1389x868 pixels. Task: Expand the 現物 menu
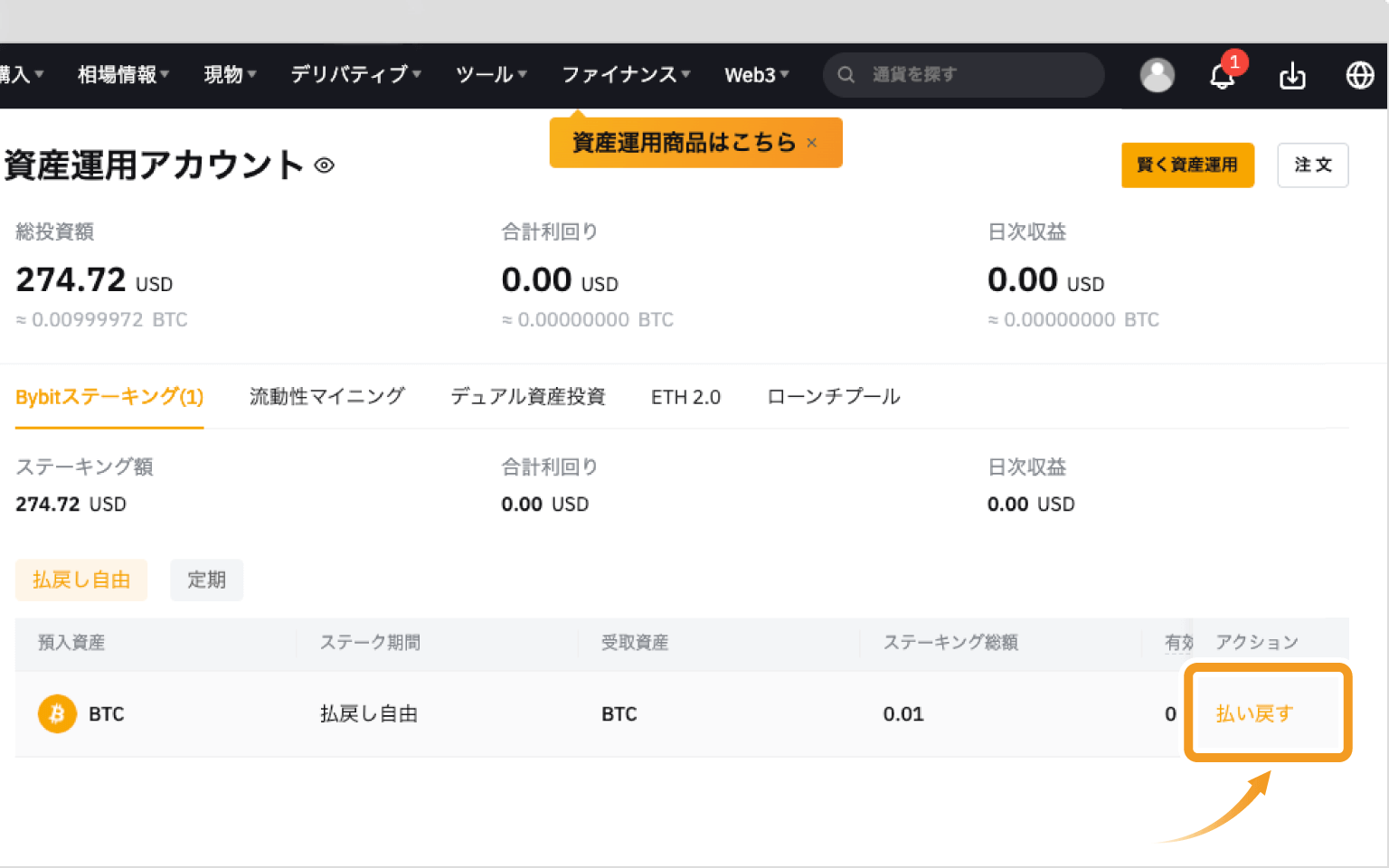[230, 74]
